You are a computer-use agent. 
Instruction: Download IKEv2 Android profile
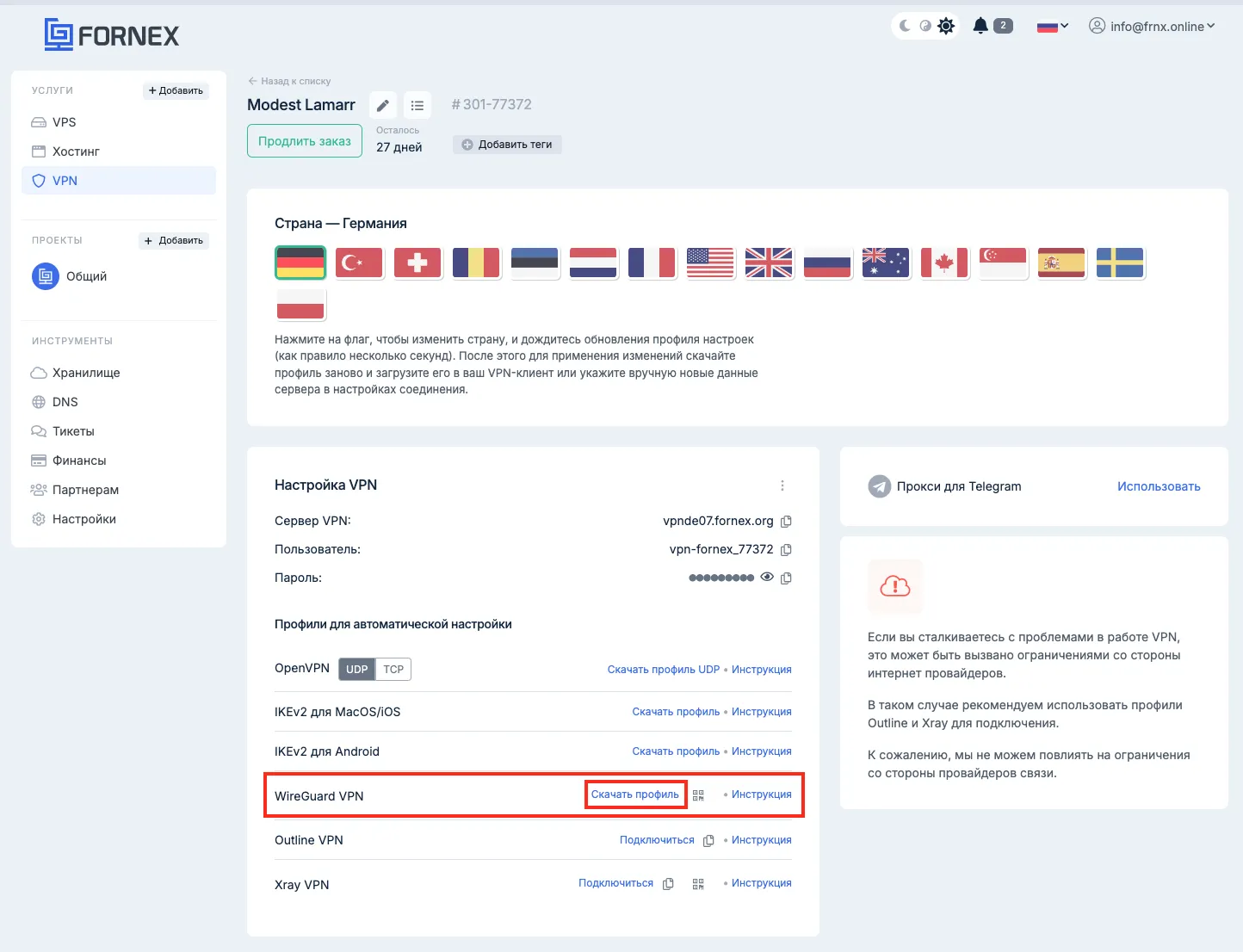676,751
